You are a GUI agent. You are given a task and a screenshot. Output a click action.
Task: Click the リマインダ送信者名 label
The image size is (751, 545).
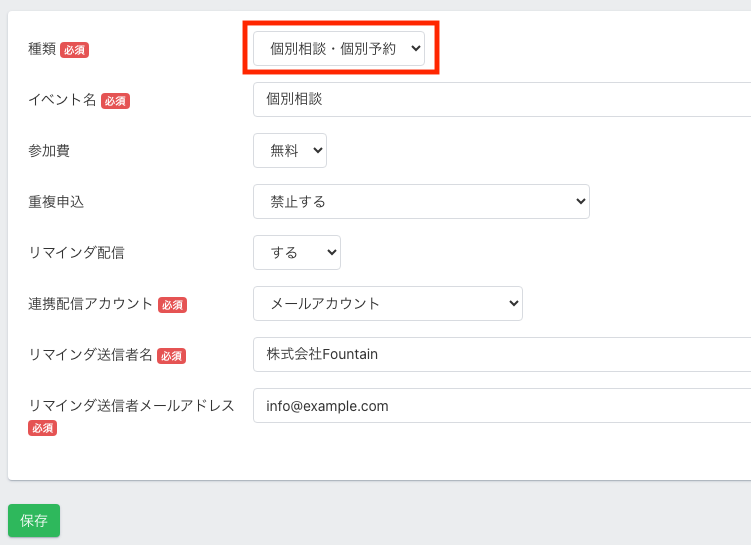point(90,354)
